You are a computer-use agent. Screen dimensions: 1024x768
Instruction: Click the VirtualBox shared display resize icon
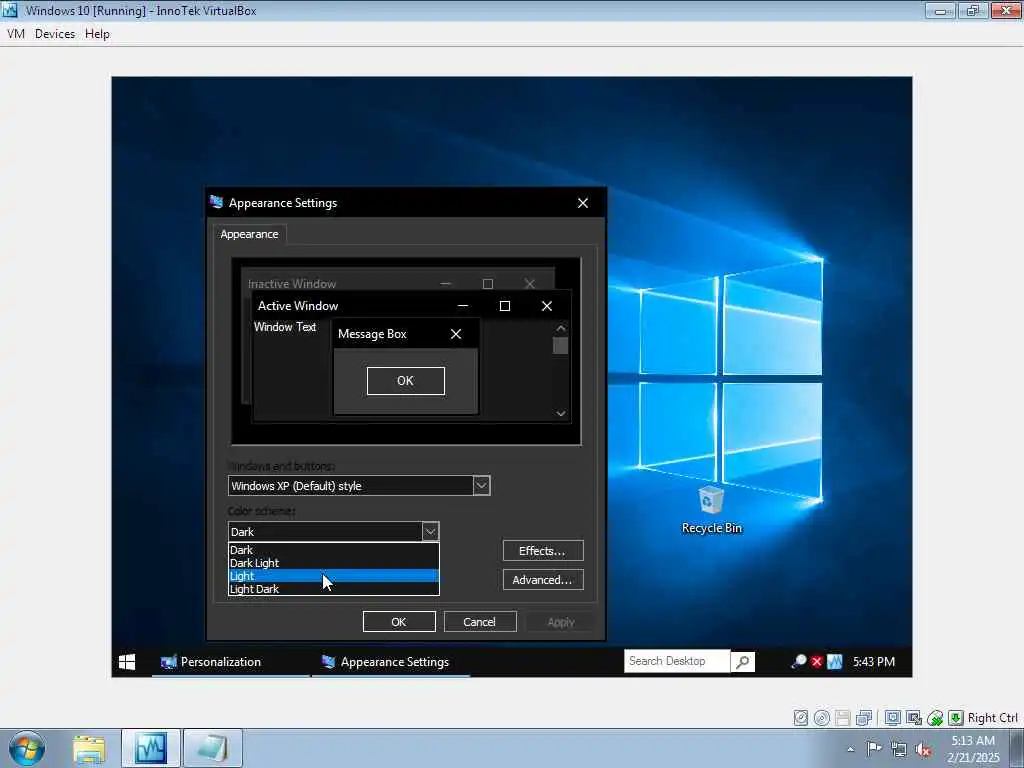point(914,718)
